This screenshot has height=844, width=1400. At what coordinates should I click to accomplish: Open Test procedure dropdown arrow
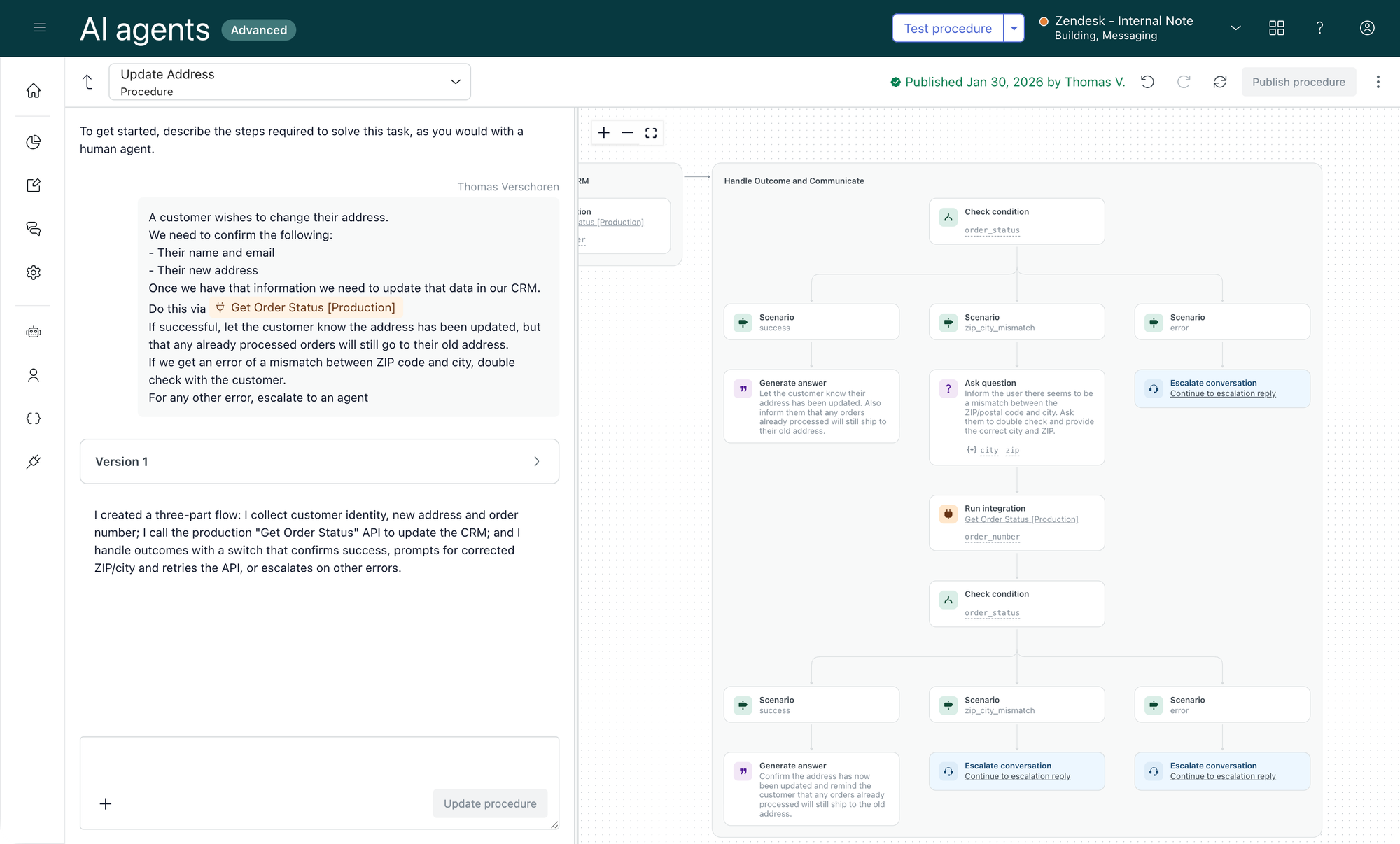pyautogui.click(x=1014, y=29)
